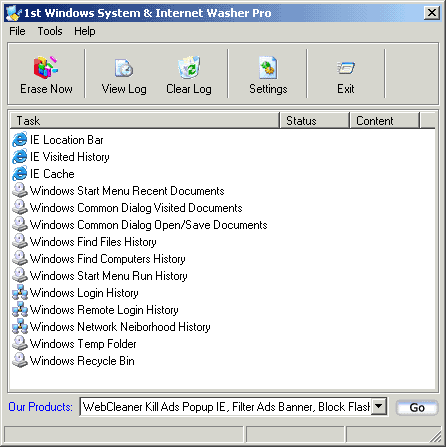
Task: Click the IE icon beside IE Cache
Action: pos(20,173)
